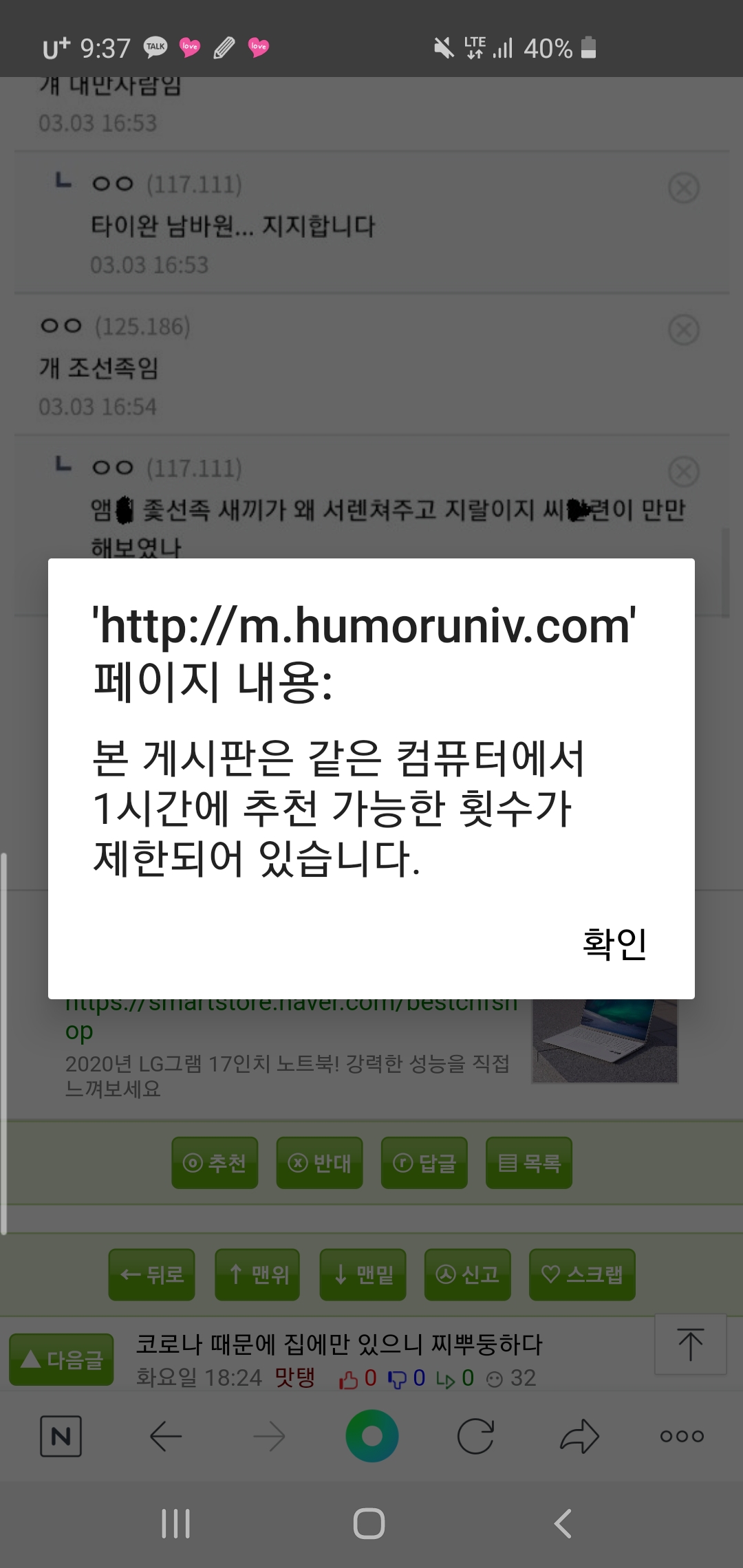Open the 목록 list button
This screenshot has width=743, height=1568.
529,1163
